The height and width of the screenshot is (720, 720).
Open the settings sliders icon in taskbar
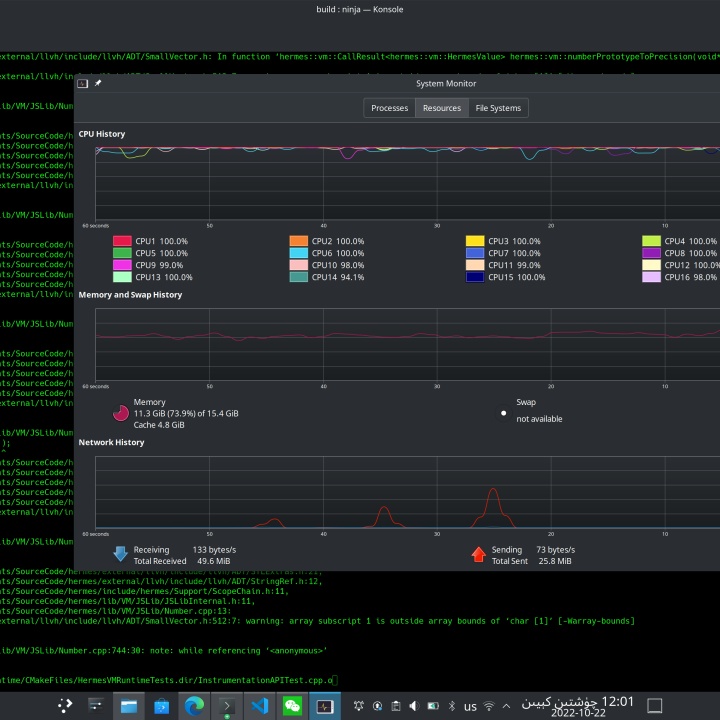click(96, 706)
